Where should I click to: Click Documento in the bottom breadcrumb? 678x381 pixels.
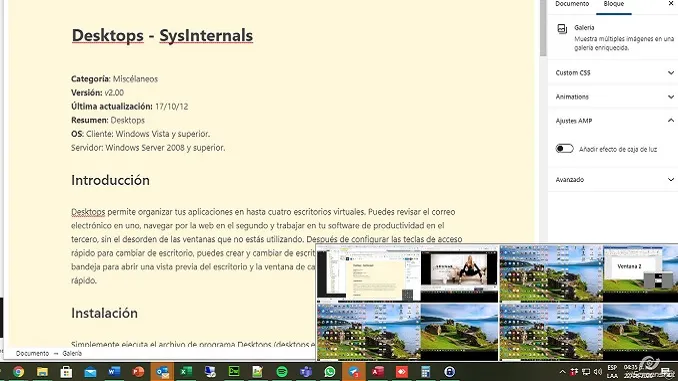click(32, 354)
